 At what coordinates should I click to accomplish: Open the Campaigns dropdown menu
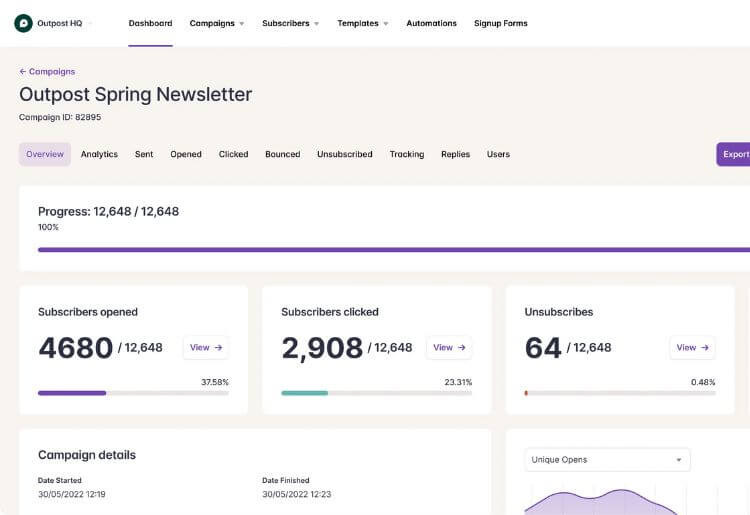(x=217, y=23)
